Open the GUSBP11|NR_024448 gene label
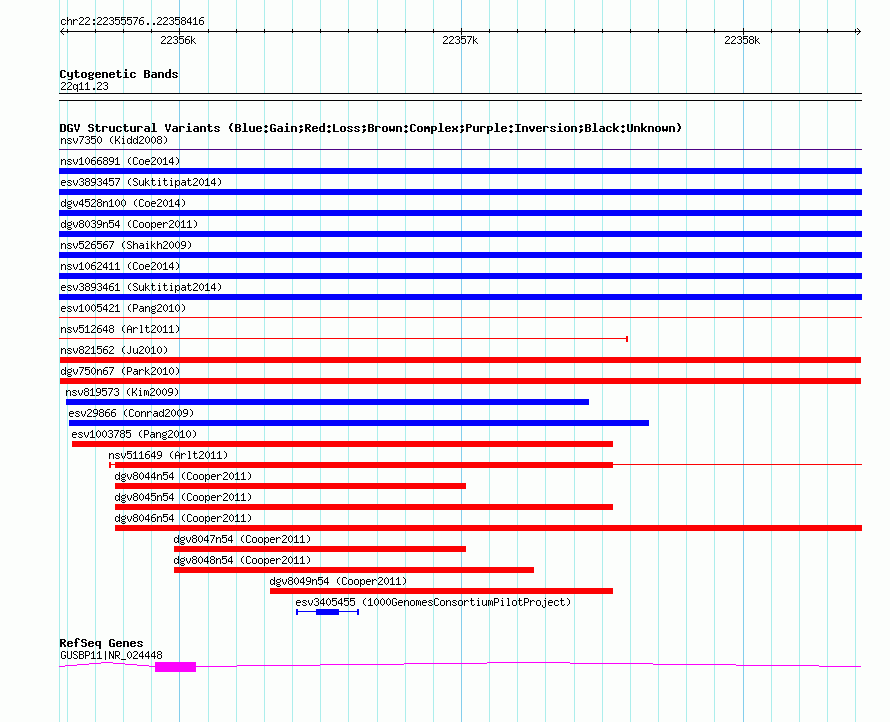Viewport: 890px width, 722px height. pyautogui.click(x=111, y=655)
